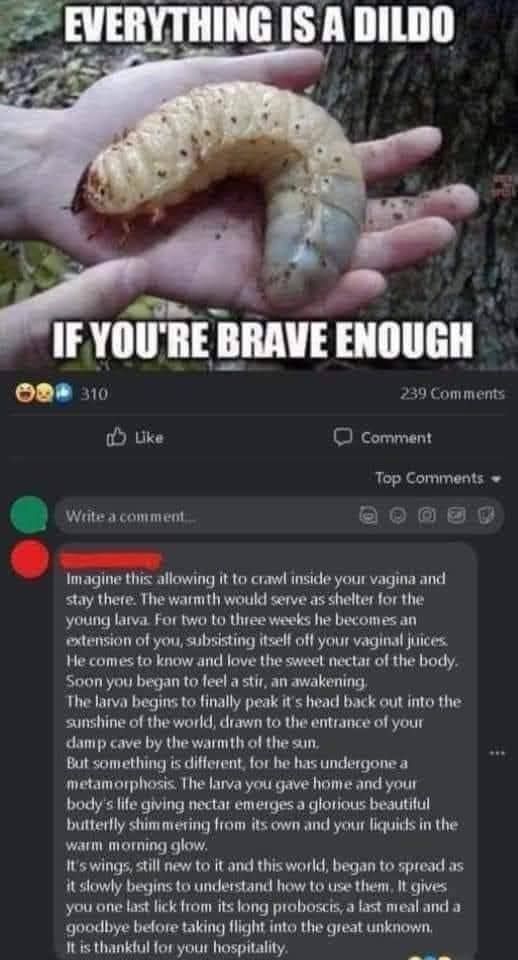The height and width of the screenshot is (960, 518).
Task: Open the 239 Comments link
Action: point(452,394)
